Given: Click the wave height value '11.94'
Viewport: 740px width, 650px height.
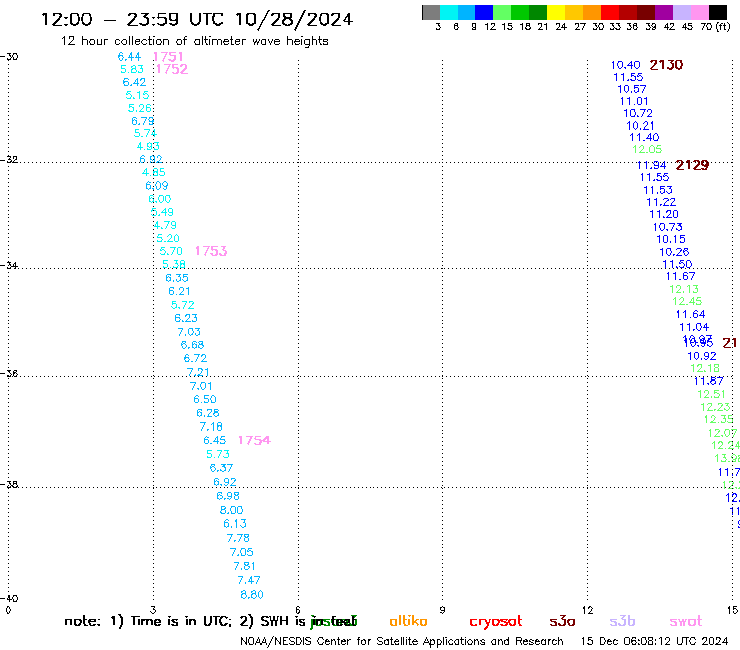Looking at the screenshot, I should [x=652, y=165].
